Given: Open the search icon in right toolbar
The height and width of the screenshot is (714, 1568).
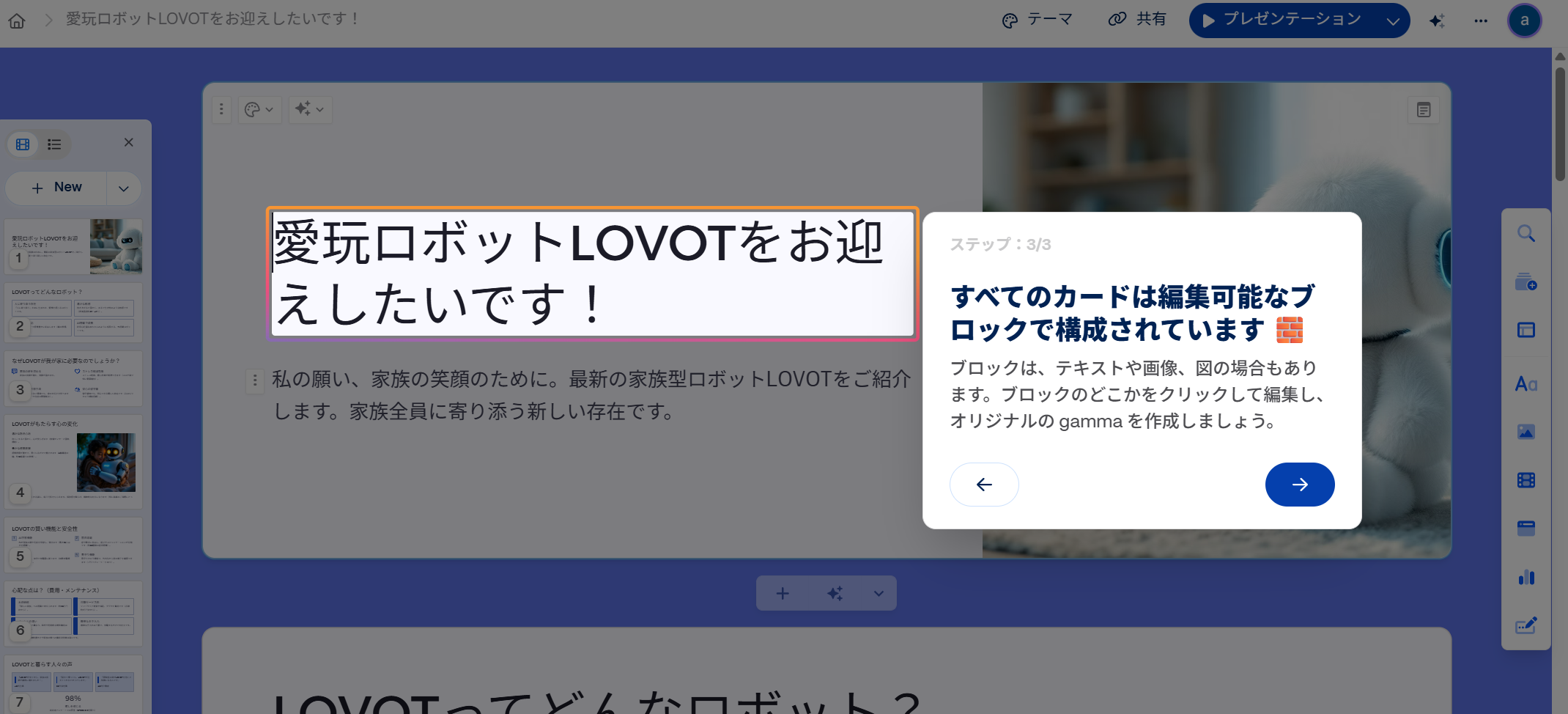Looking at the screenshot, I should click(x=1526, y=234).
